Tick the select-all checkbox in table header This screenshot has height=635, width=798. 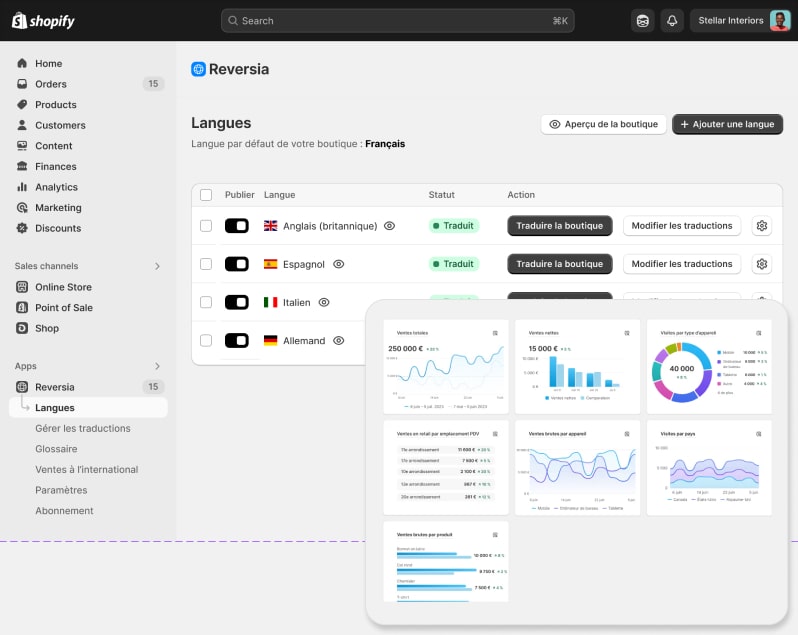click(206, 195)
